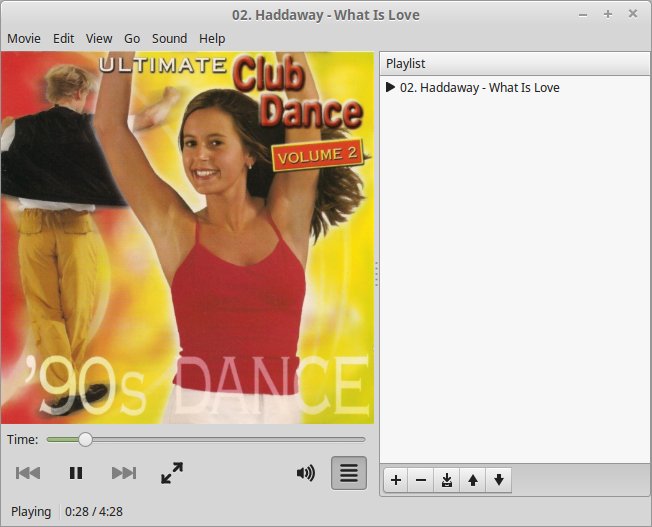Image resolution: width=652 pixels, height=527 pixels.
Task: Minimize the player window
Action: (583, 15)
